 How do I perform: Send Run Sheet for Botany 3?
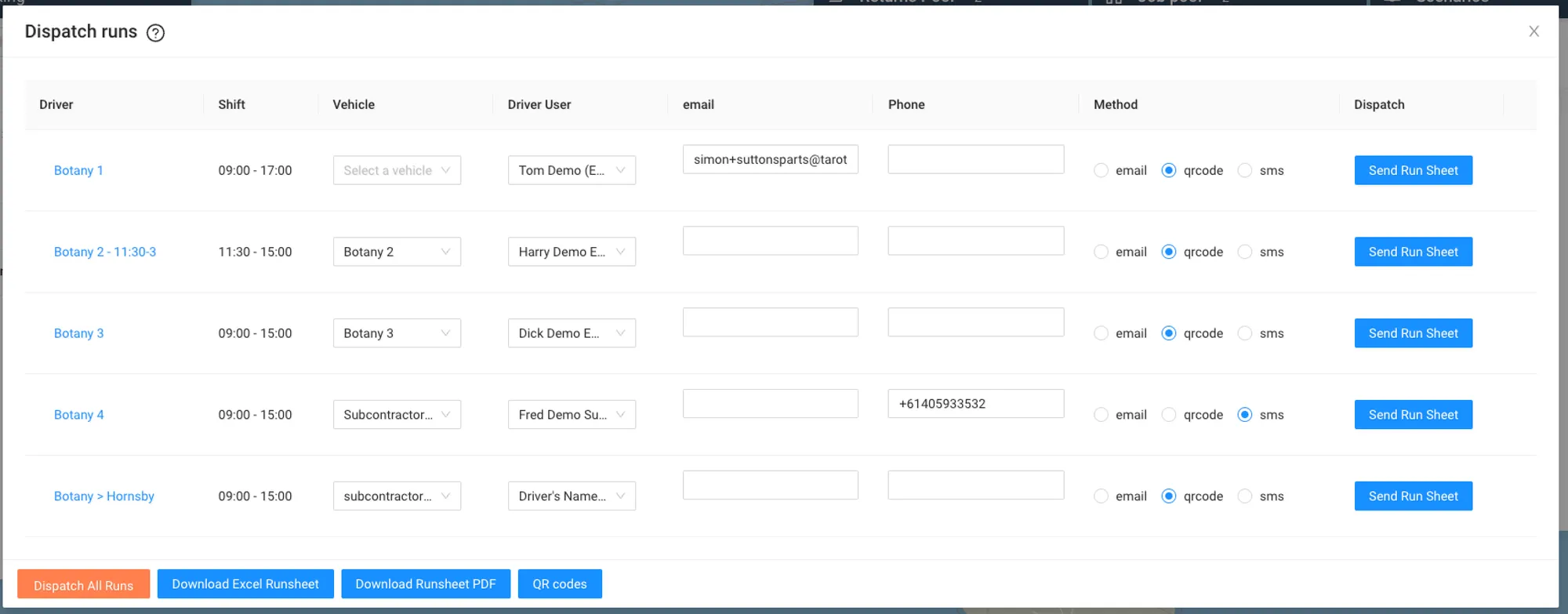[1414, 333]
